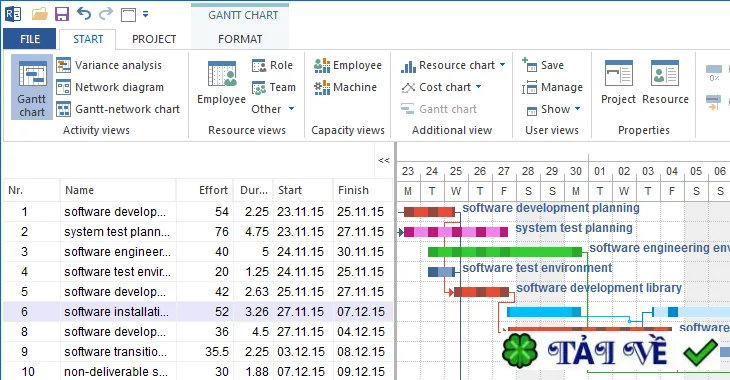
Task: Open the Employee capacity view
Action: [348, 65]
